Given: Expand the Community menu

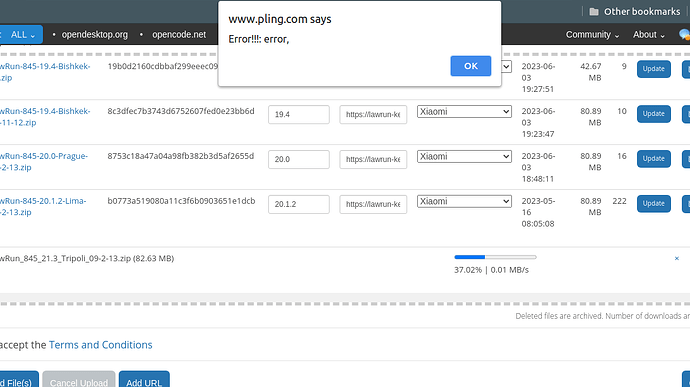Looking at the screenshot, I should click(592, 34).
